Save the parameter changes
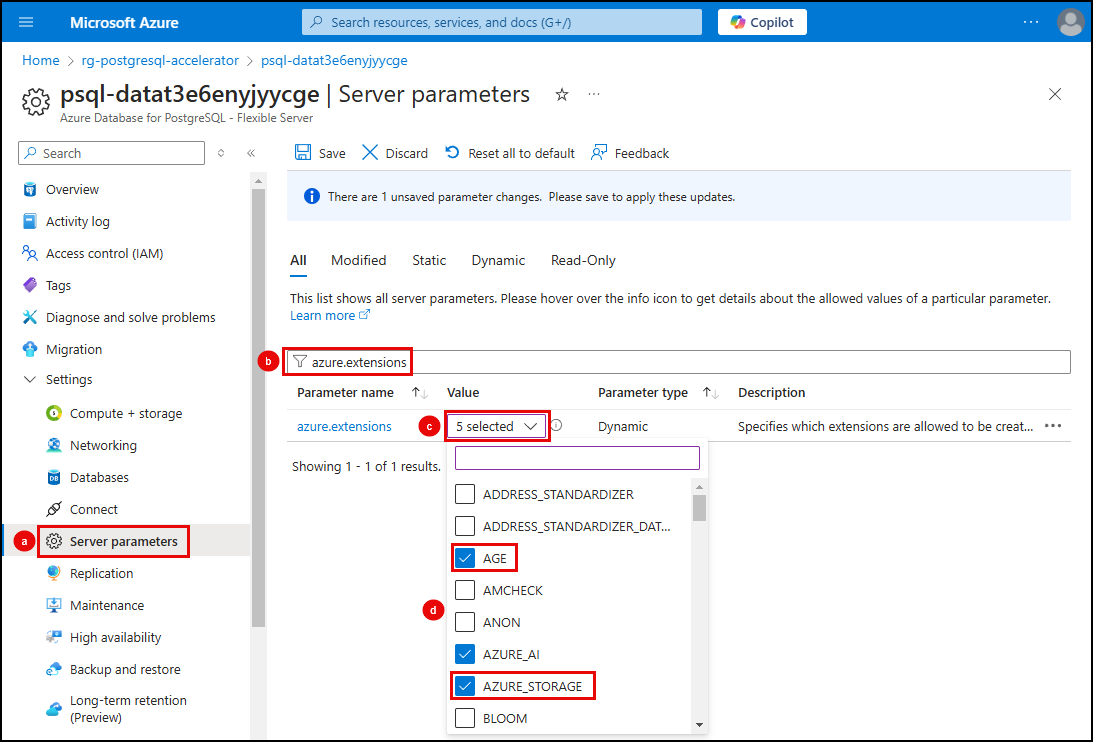Image resolution: width=1093 pixels, height=742 pixels. click(x=320, y=153)
